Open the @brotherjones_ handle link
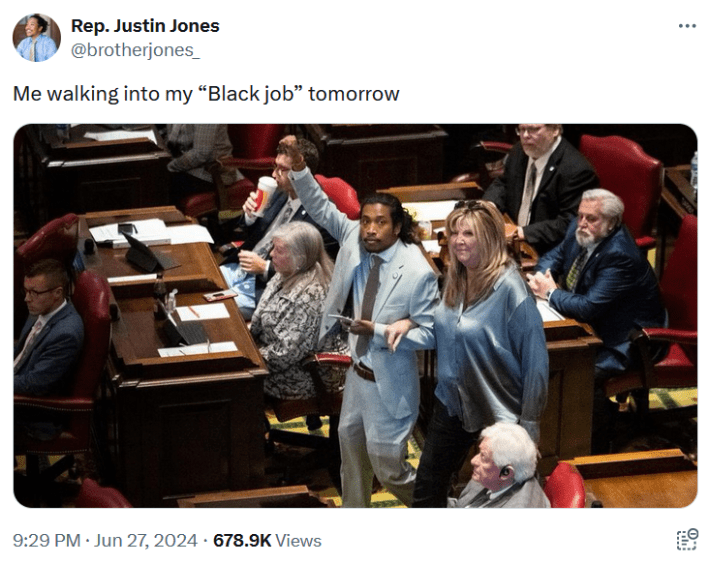The width and height of the screenshot is (710, 564). tap(135, 50)
